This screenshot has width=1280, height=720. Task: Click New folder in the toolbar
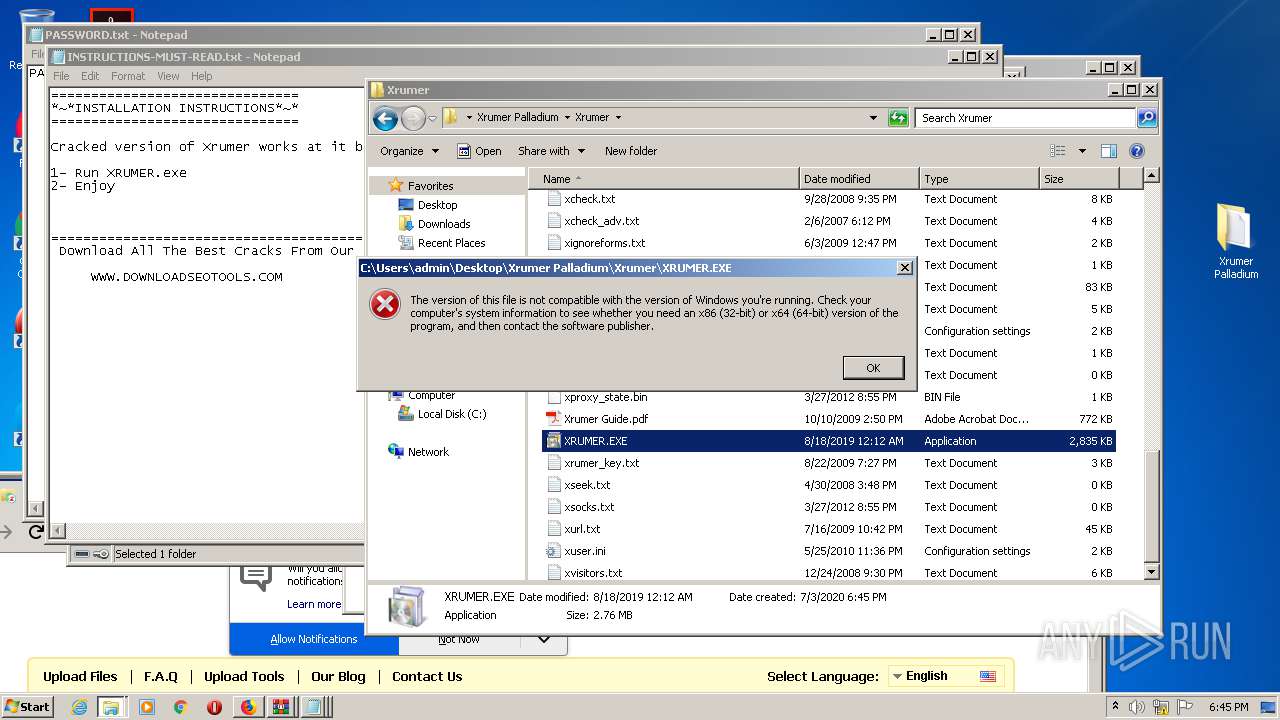coord(631,151)
